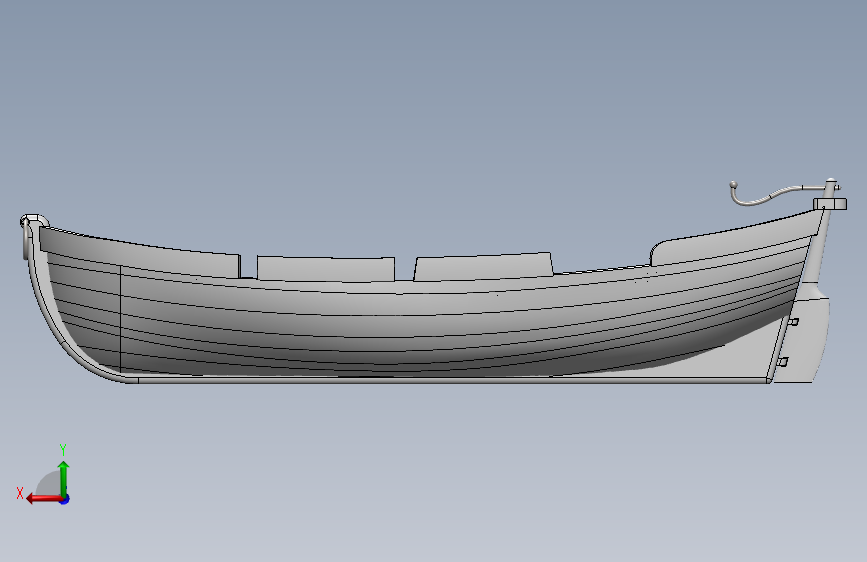
Task: Click the green Y axis arrow of the triad
Action: 64,479
